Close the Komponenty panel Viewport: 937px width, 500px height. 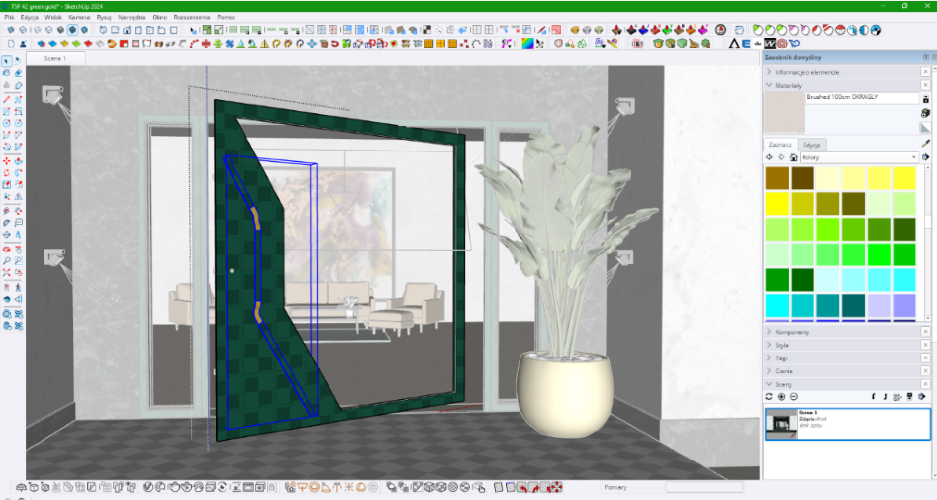(x=925, y=332)
